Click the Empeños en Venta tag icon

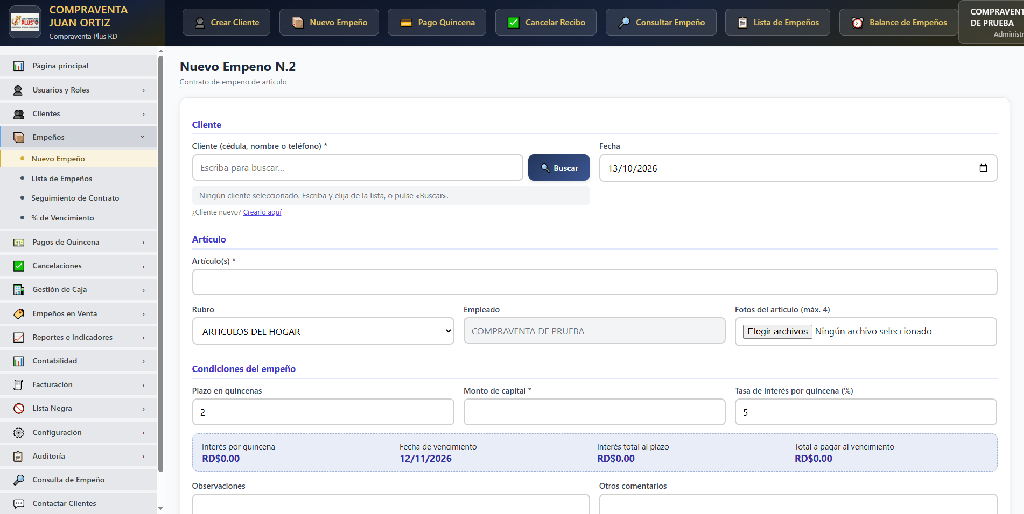pos(18,313)
